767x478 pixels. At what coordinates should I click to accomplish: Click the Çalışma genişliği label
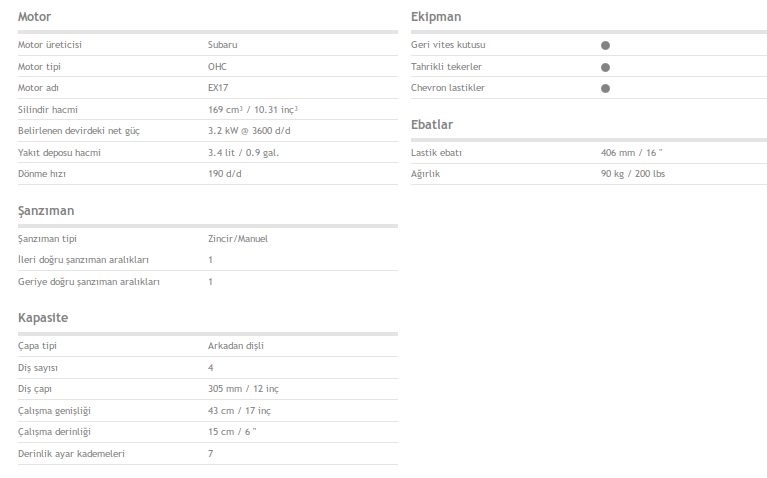pos(54,411)
